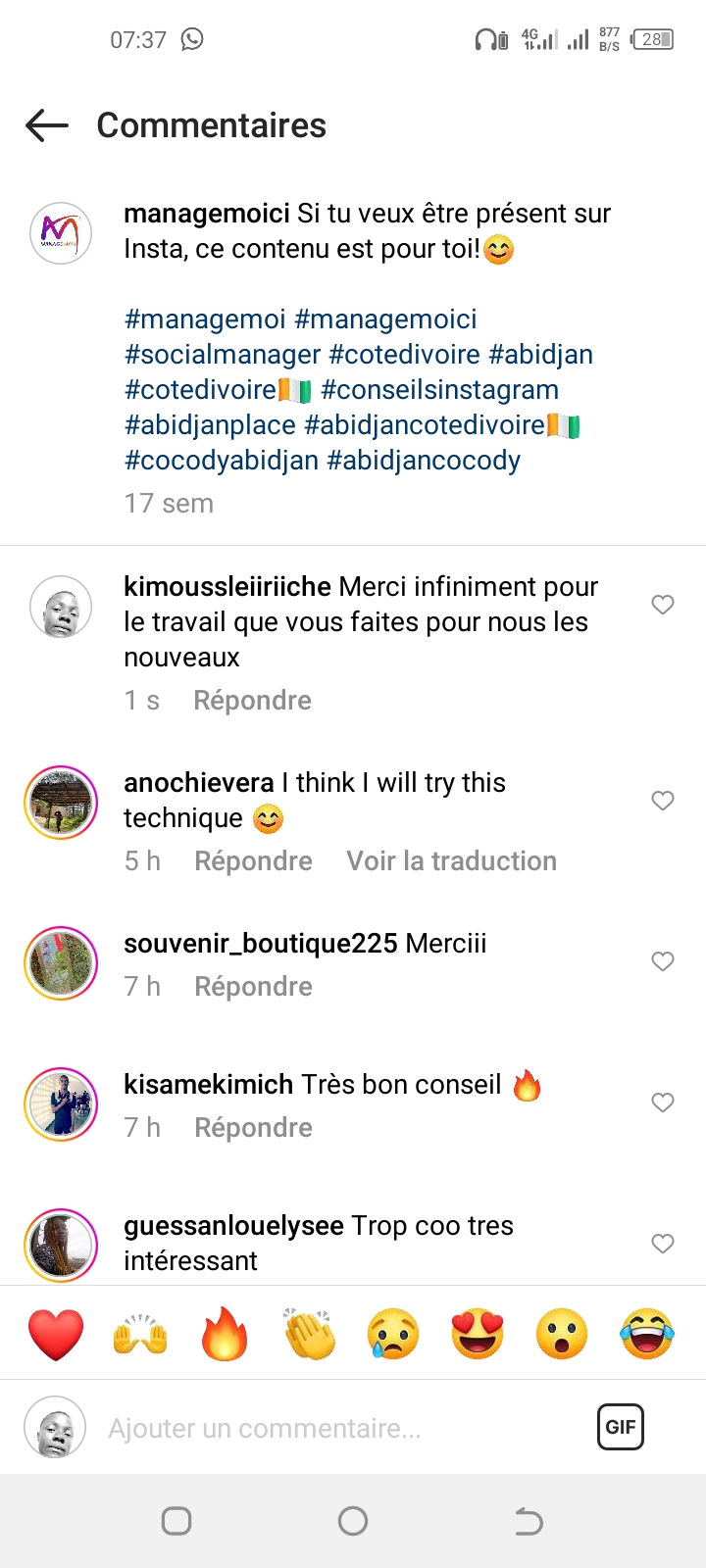Insert the clapping hands emoji

[x=309, y=1334]
